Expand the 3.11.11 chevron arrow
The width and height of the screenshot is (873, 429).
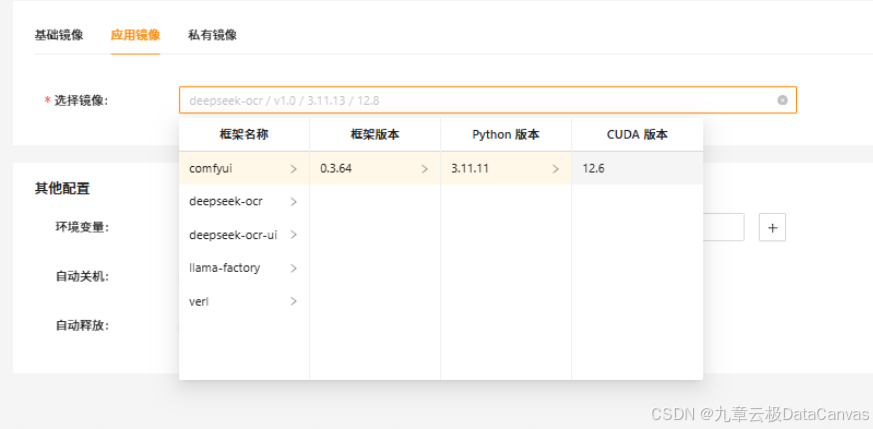pos(555,169)
